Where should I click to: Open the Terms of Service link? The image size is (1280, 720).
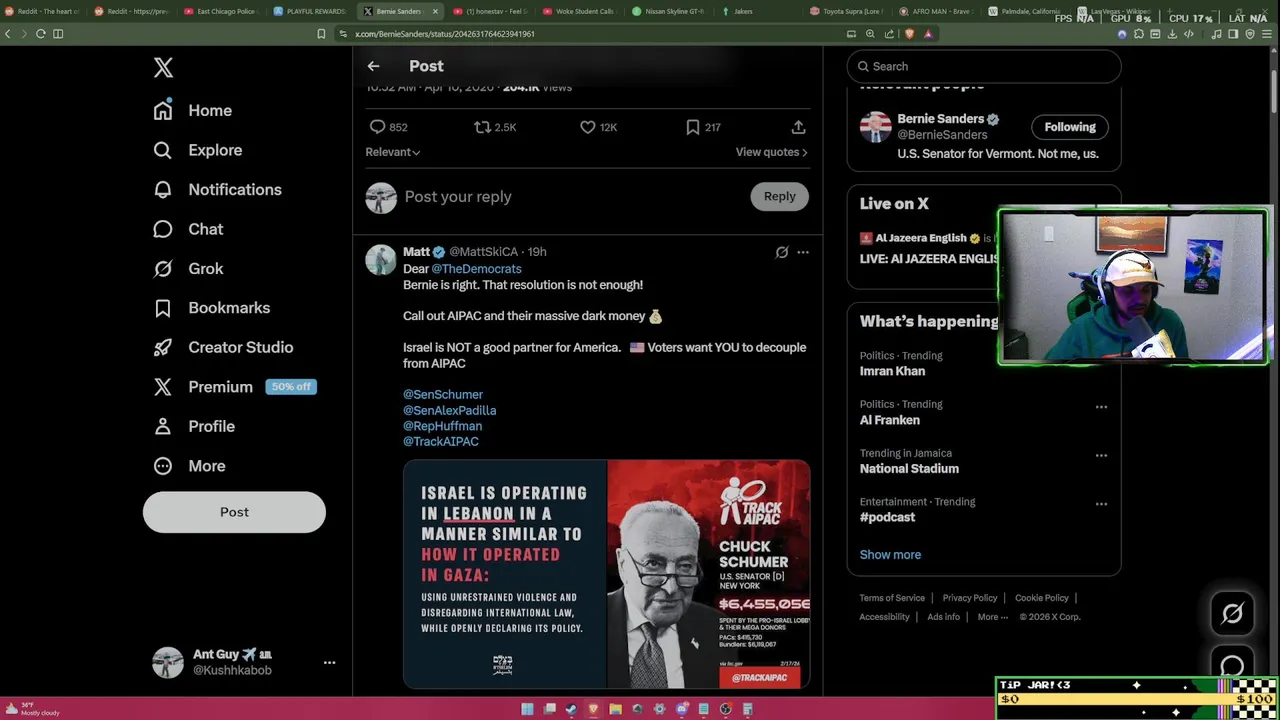[x=892, y=598]
